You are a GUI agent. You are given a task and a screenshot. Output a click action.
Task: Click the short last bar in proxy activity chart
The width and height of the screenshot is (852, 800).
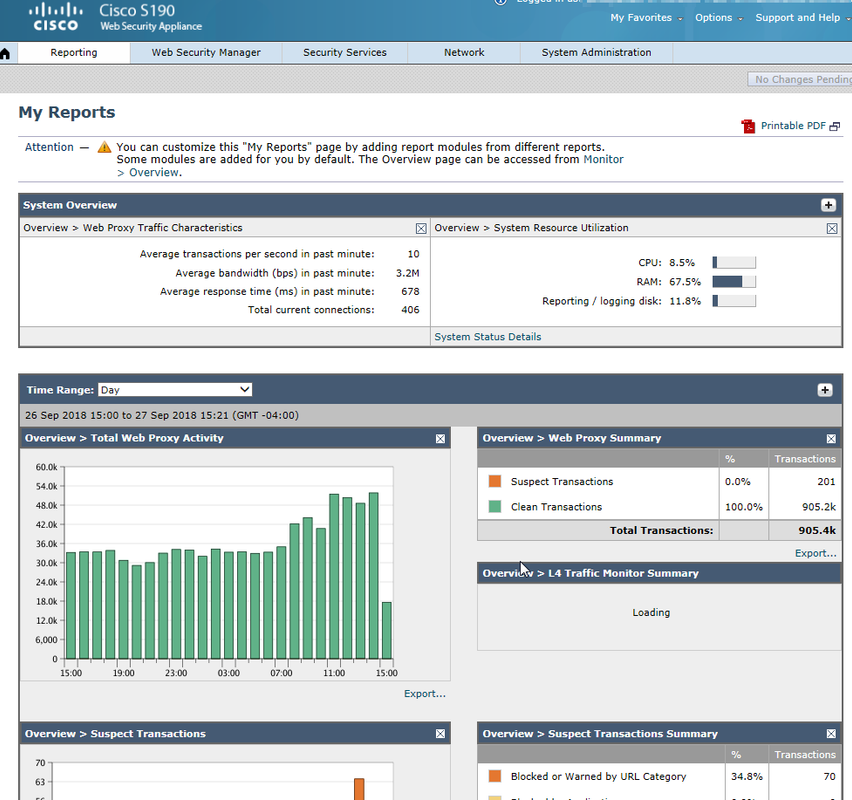(386, 630)
